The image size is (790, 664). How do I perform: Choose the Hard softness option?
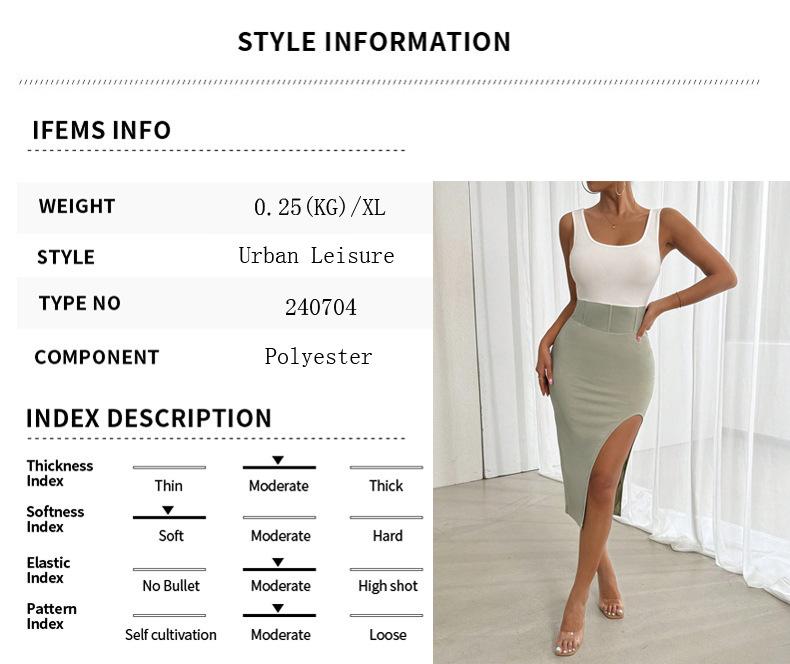(387, 536)
